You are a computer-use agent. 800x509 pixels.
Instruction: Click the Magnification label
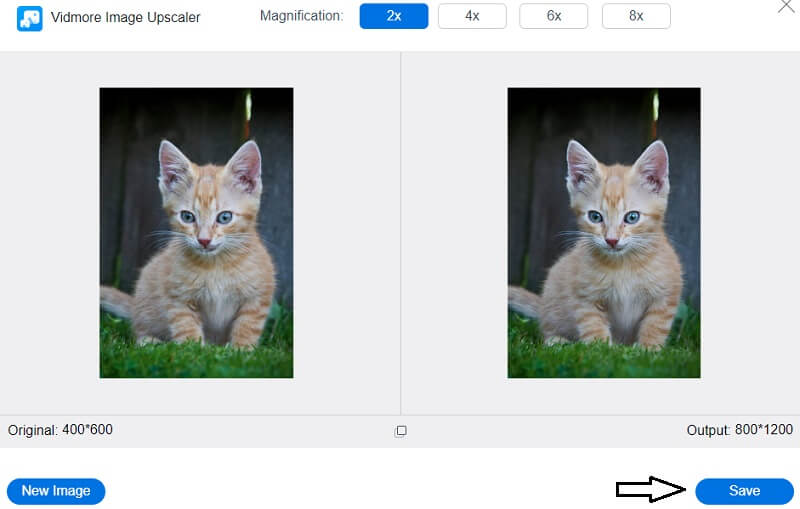pyautogui.click(x=301, y=16)
